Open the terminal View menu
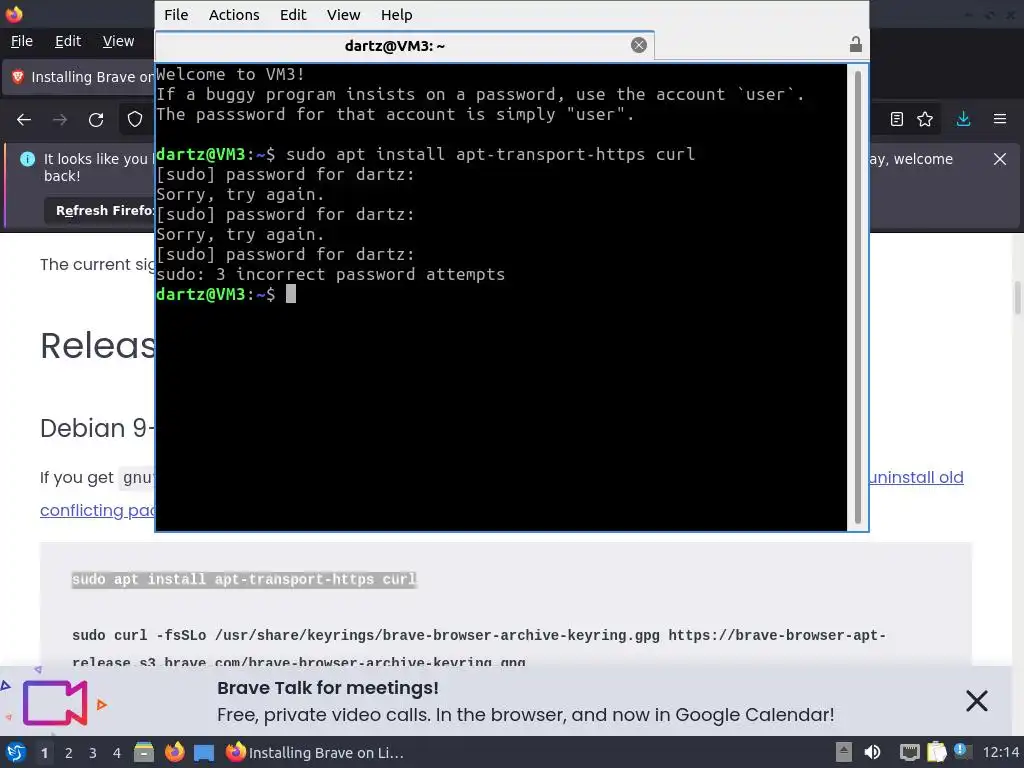The width and height of the screenshot is (1024, 768). tap(344, 15)
